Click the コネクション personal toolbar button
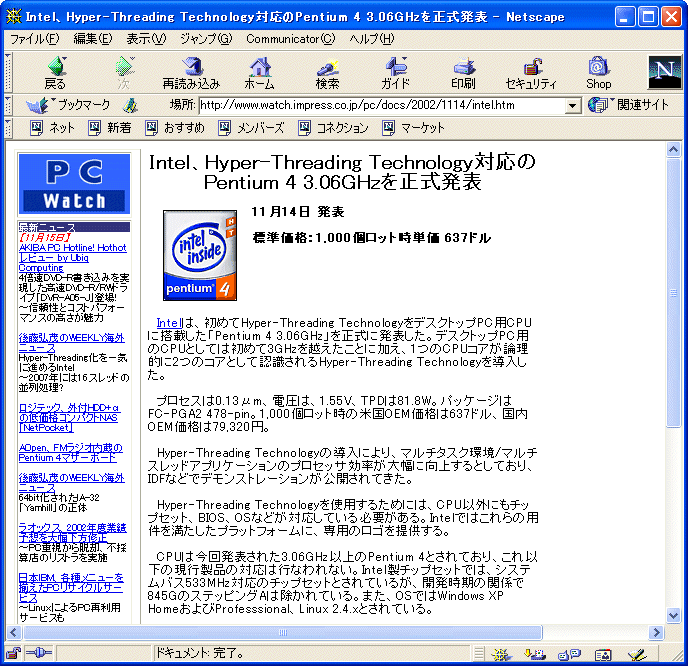 tap(333, 128)
